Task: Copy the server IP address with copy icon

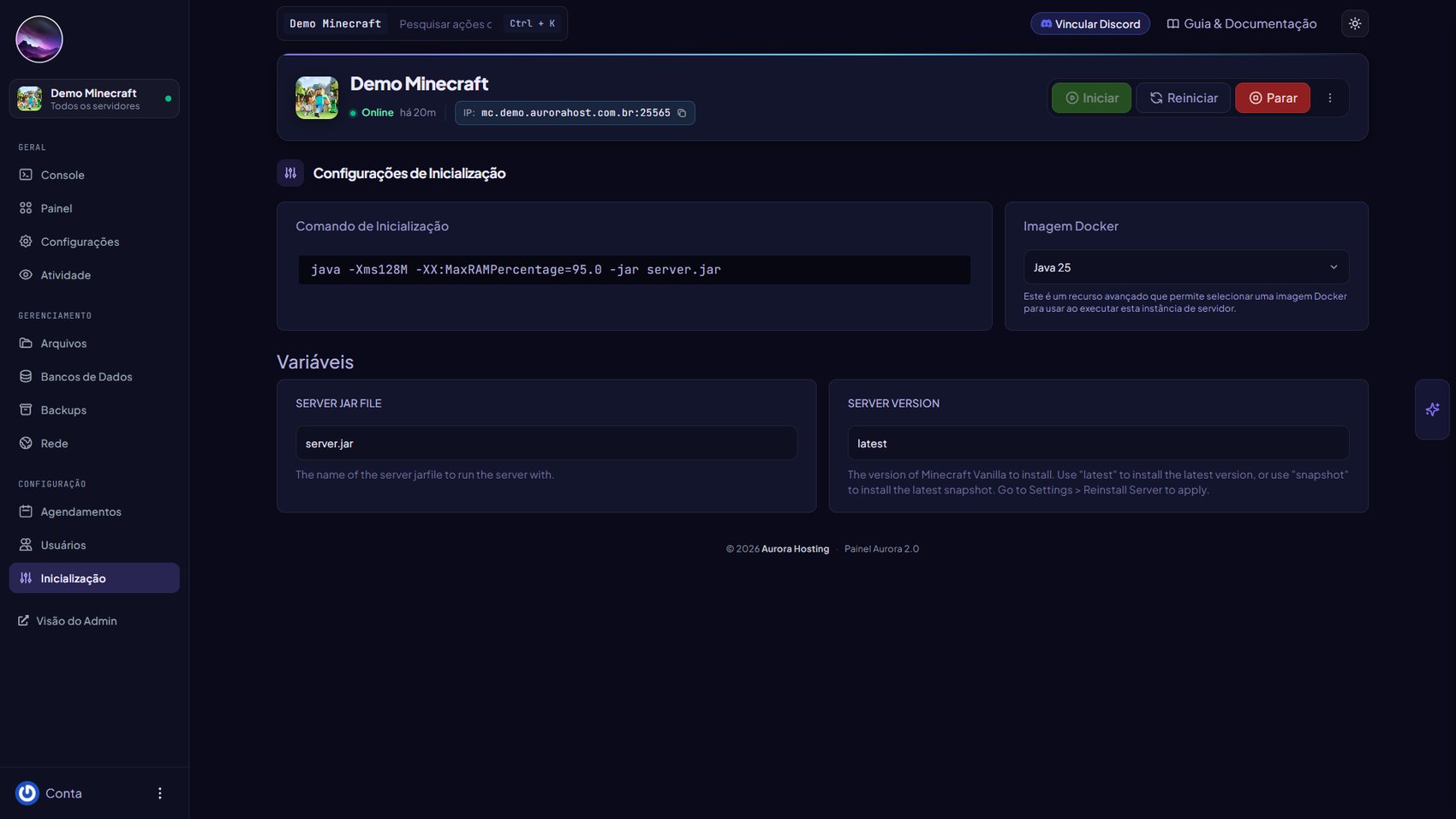Action: pyautogui.click(x=682, y=113)
